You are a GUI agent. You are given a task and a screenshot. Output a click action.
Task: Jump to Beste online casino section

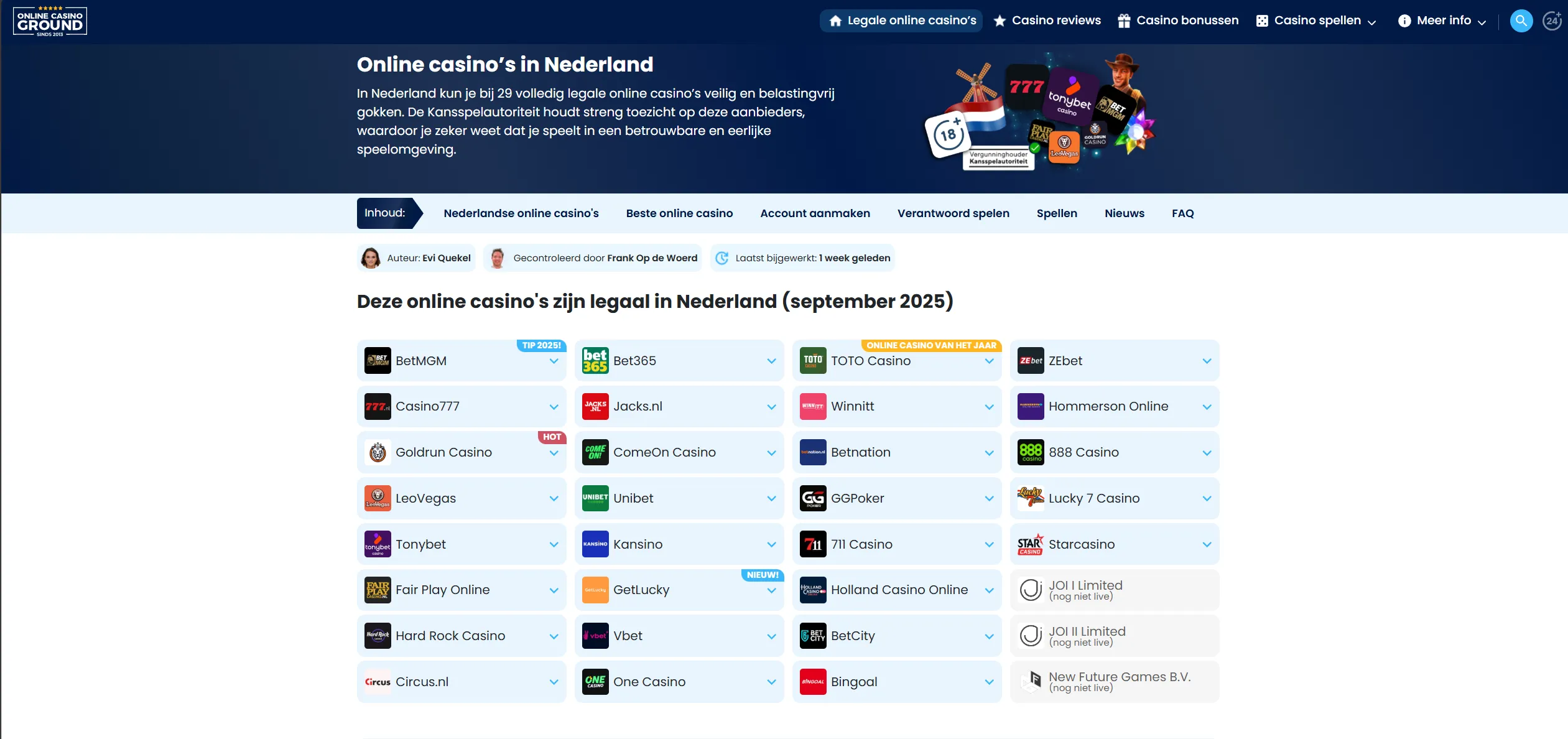679,213
